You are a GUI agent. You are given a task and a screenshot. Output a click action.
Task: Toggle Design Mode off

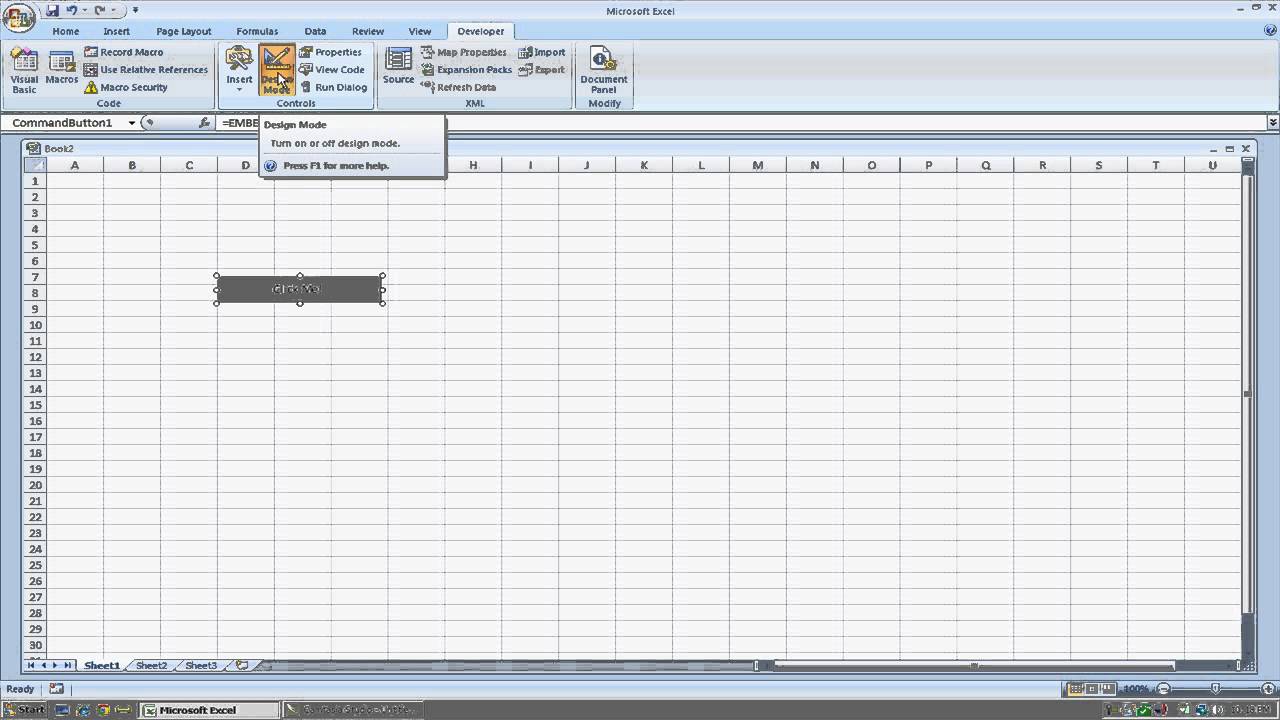276,70
